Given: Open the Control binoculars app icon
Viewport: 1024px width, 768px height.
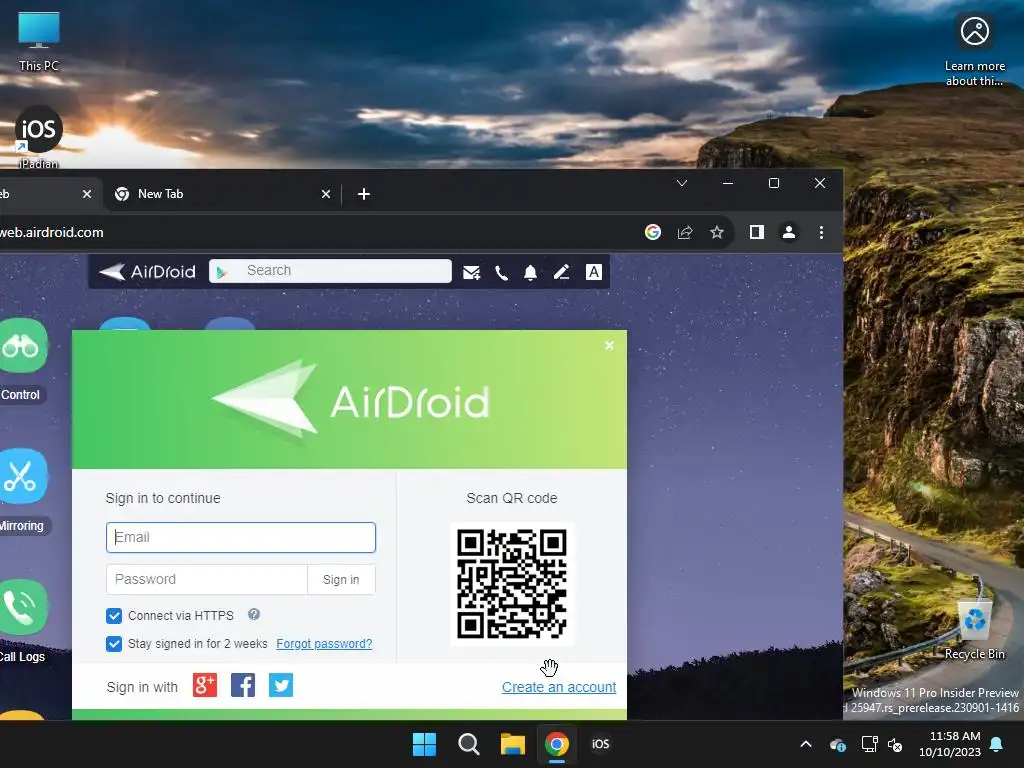Looking at the screenshot, I should click(21, 346).
